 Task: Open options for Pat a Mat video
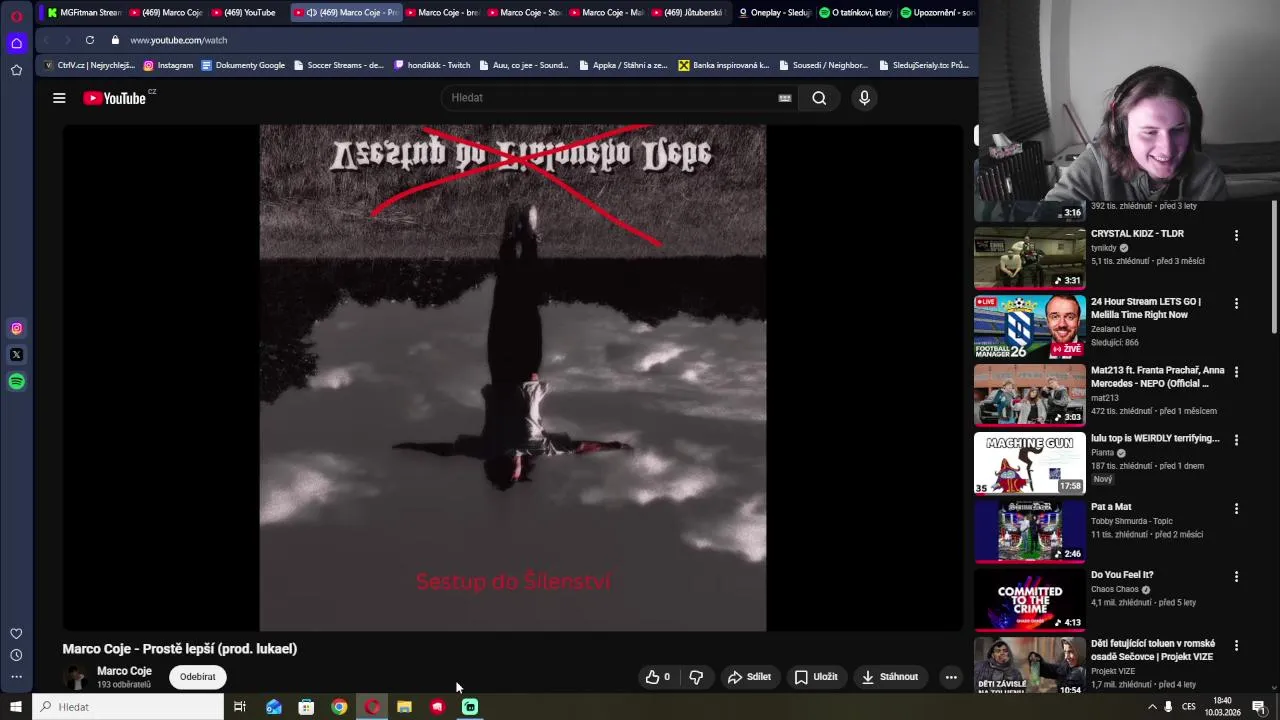tap(1236, 509)
